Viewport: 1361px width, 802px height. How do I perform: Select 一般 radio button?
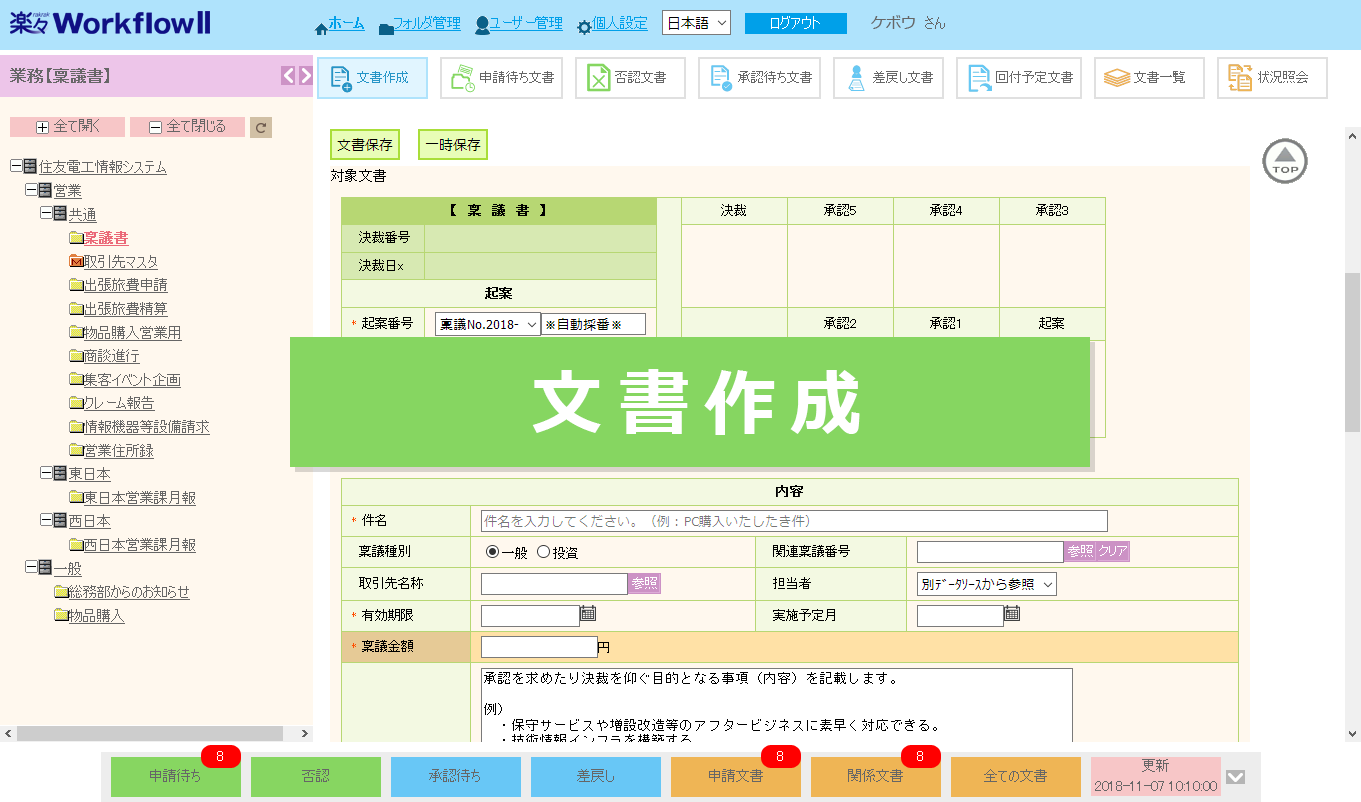[493, 552]
